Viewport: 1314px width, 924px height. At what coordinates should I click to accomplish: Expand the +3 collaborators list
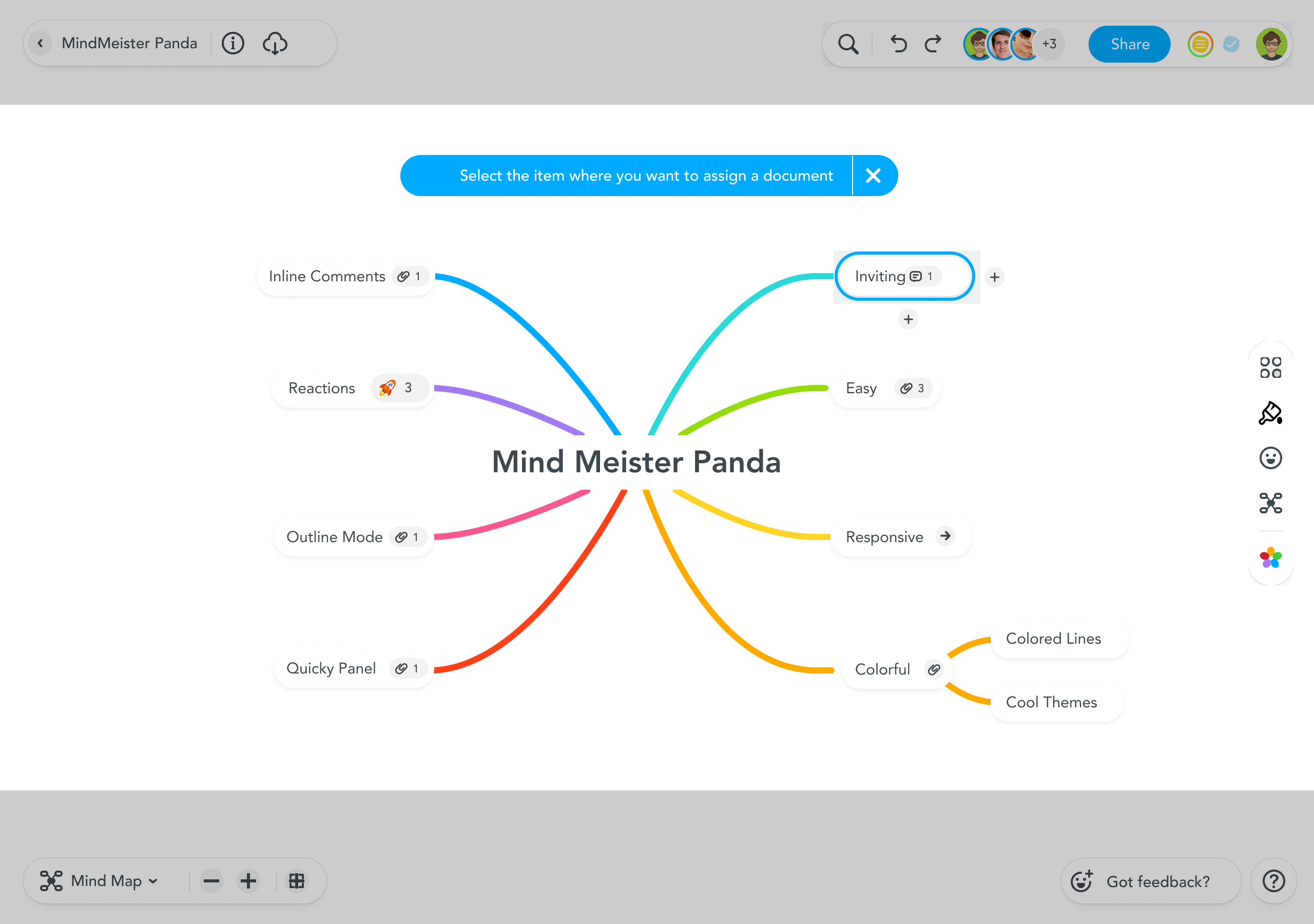point(1049,44)
